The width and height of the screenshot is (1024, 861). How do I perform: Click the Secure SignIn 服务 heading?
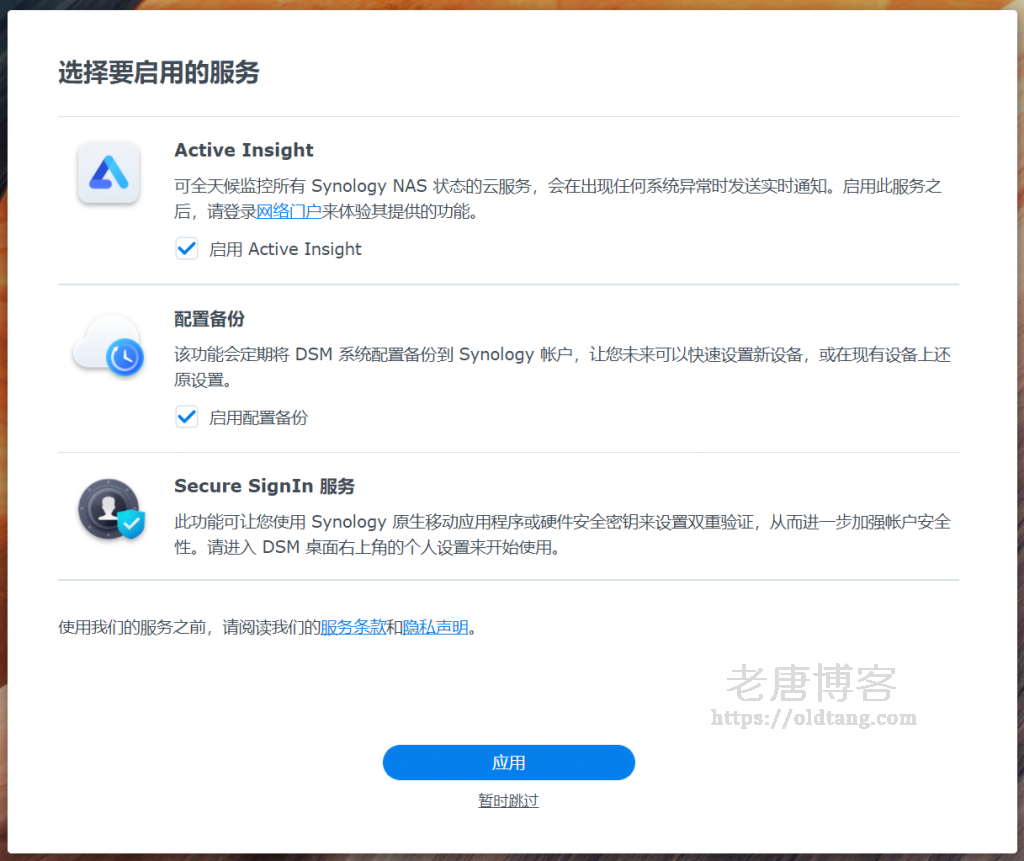(264, 486)
